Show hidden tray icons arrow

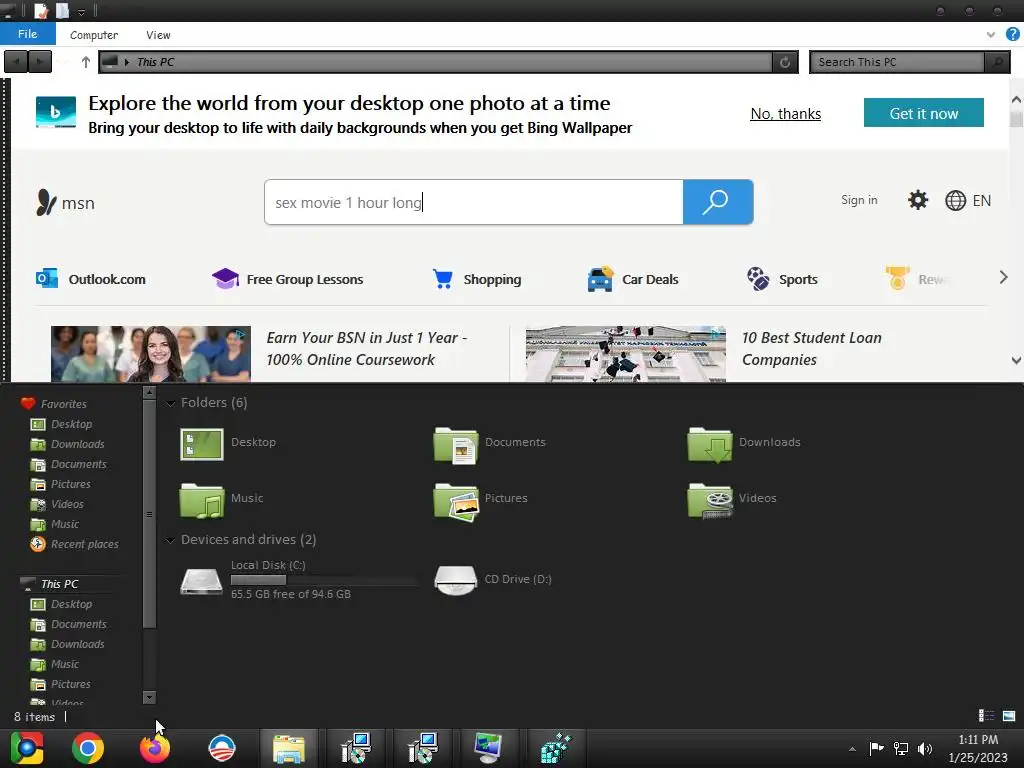(x=852, y=748)
